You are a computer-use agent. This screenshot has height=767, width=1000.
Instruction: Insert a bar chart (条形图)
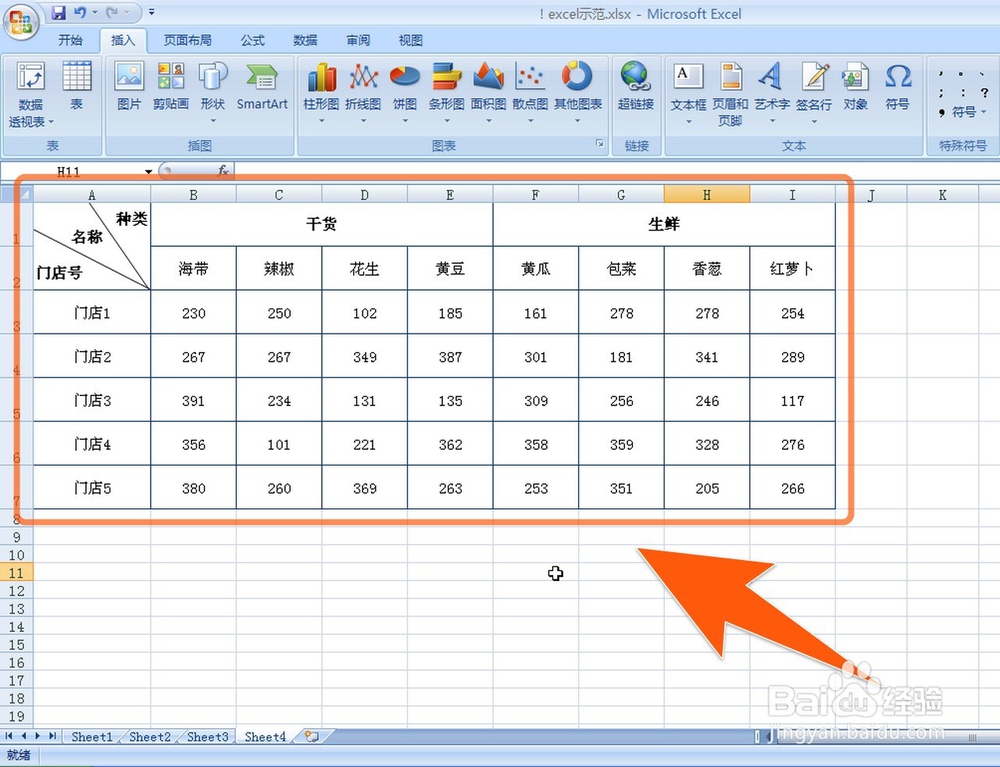coord(446,92)
